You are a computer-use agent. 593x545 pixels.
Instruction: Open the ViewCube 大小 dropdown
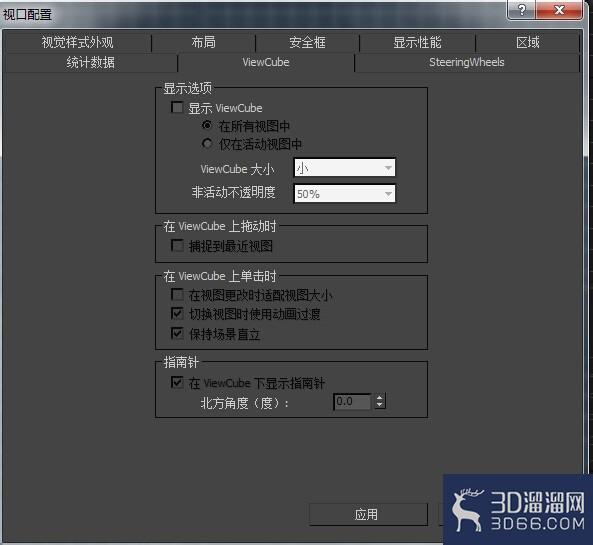tap(345, 168)
